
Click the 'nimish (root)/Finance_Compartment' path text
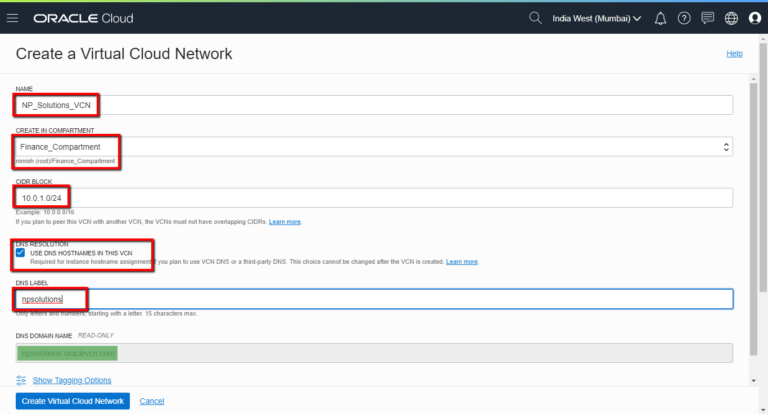point(65,161)
